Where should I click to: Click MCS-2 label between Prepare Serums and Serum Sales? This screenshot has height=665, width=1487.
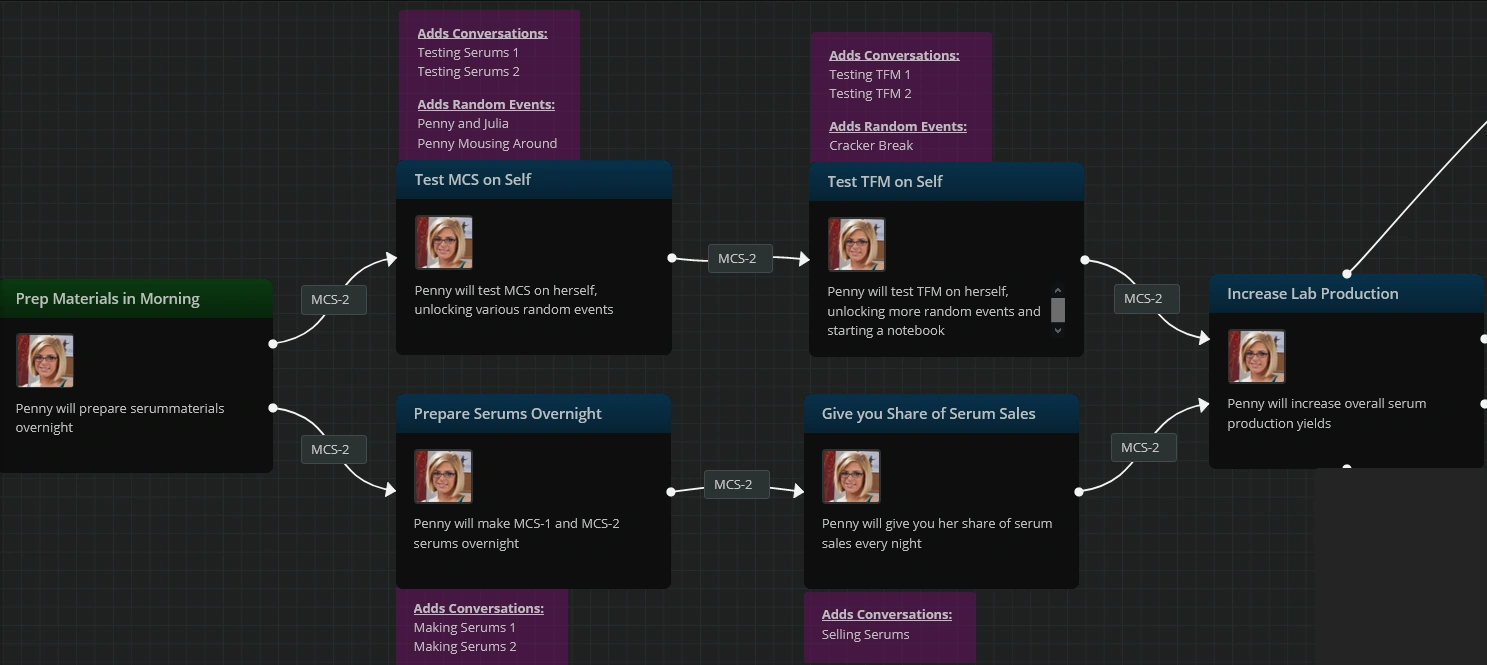[x=733, y=485]
